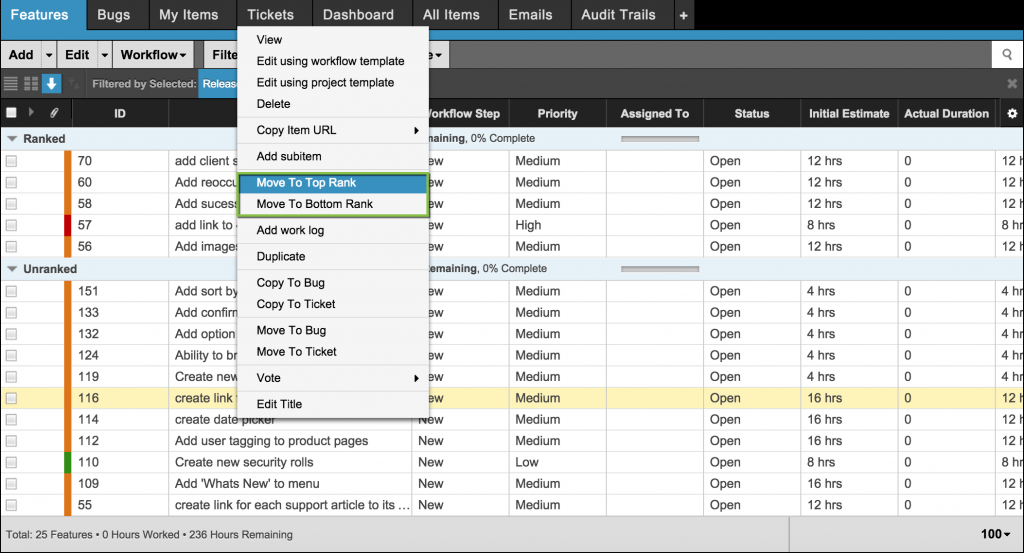Image resolution: width=1024 pixels, height=553 pixels.
Task: Click title 'Add user tagging to product pages'
Action: (x=271, y=441)
